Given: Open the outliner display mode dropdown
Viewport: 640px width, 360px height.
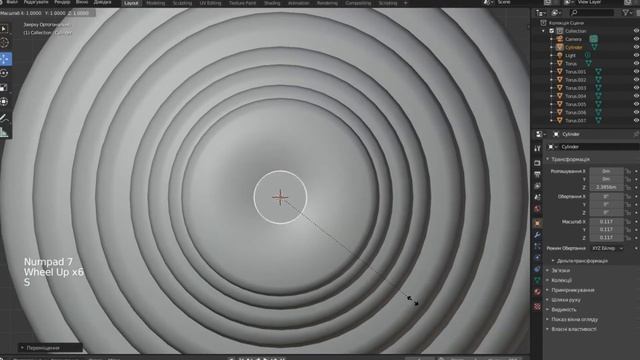Looking at the screenshot, I should [x=542, y=13].
